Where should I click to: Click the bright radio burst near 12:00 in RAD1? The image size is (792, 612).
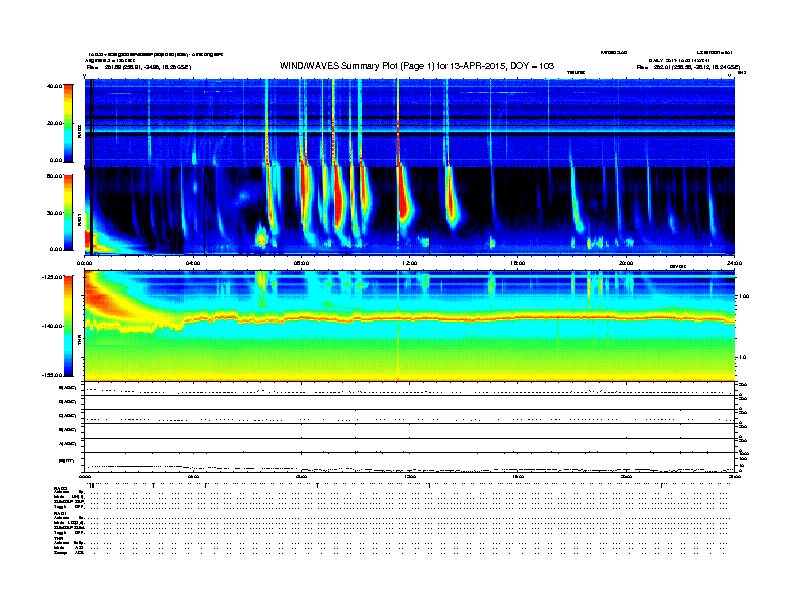(x=403, y=197)
